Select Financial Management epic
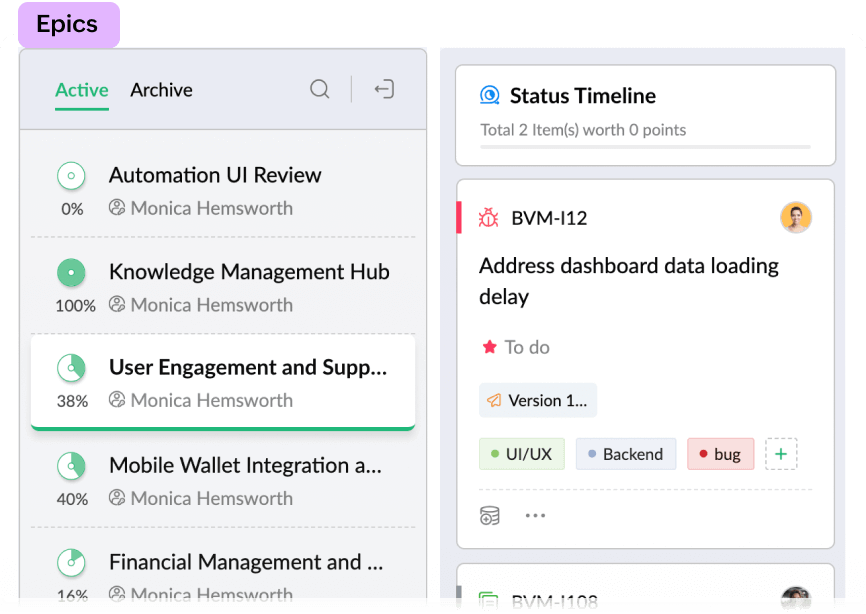This screenshot has width=866, height=614. (x=245, y=562)
